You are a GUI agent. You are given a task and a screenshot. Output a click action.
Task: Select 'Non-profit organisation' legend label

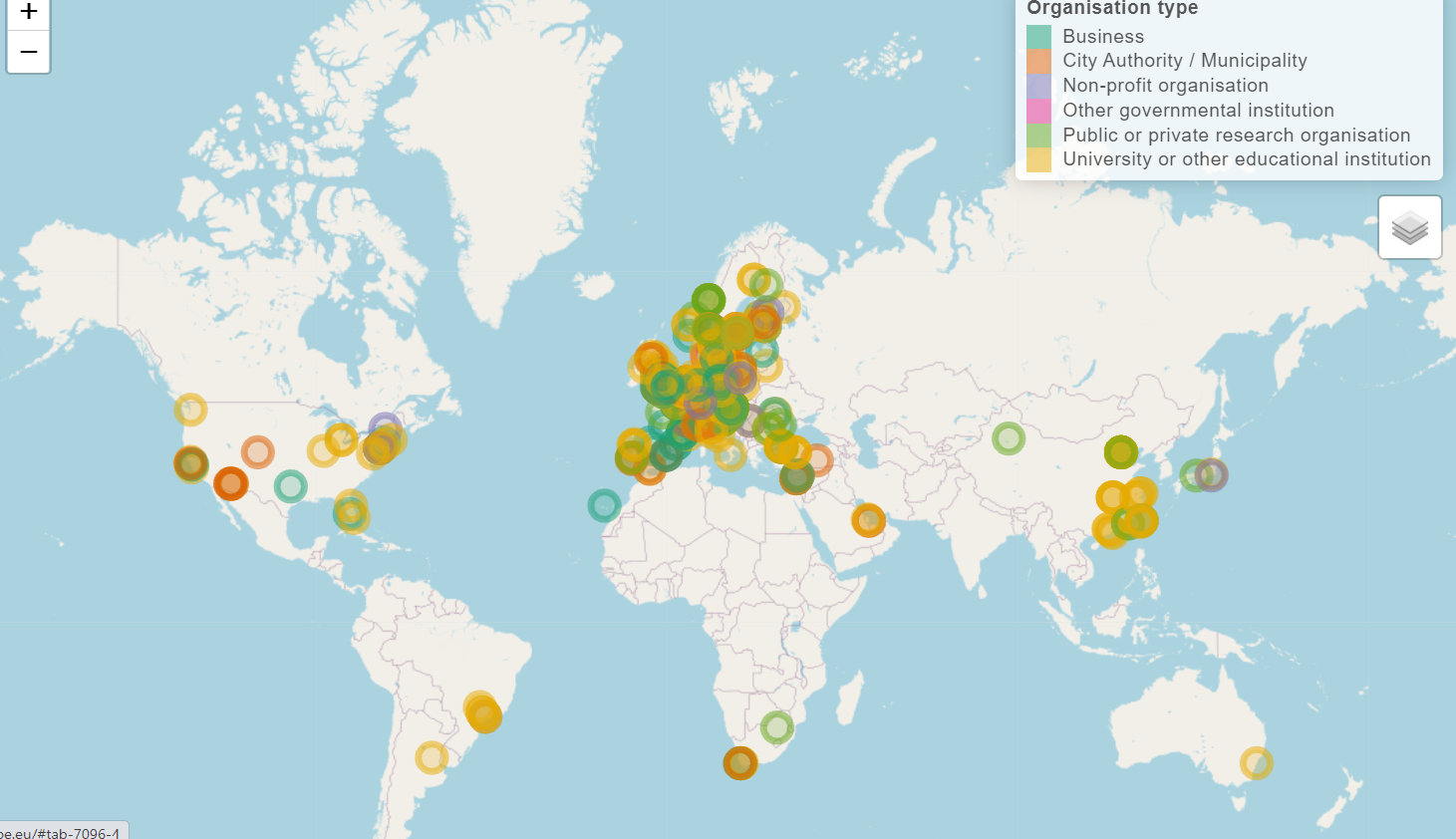click(1165, 86)
